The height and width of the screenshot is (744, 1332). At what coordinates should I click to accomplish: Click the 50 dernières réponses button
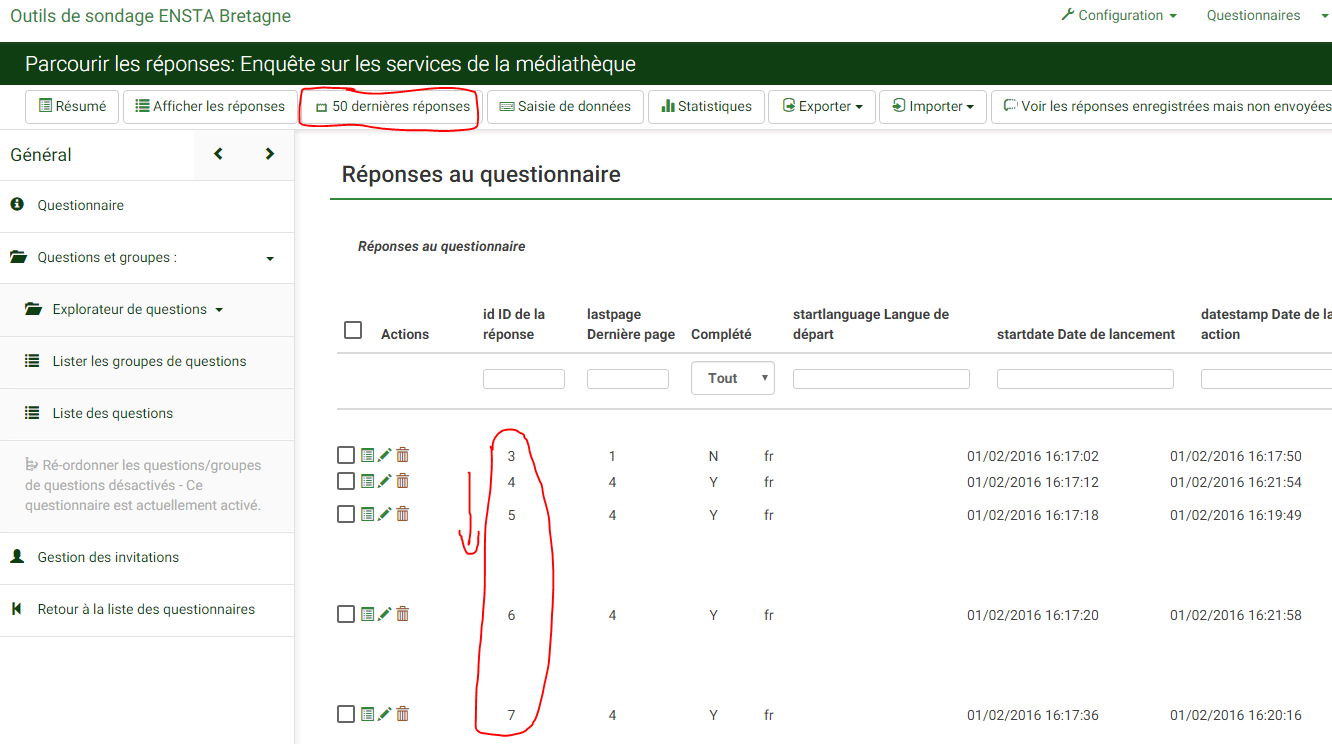pyautogui.click(x=391, y=106)
